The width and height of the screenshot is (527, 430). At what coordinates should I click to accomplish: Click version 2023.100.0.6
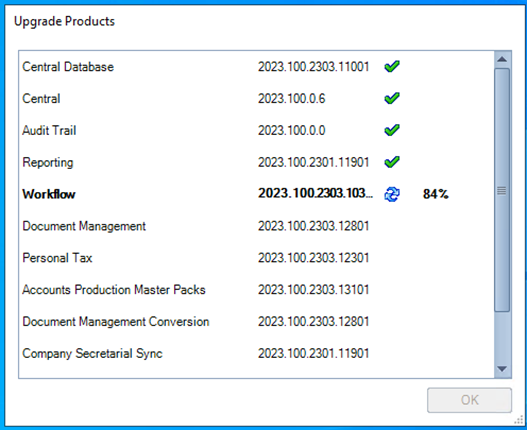click(291, 99)
